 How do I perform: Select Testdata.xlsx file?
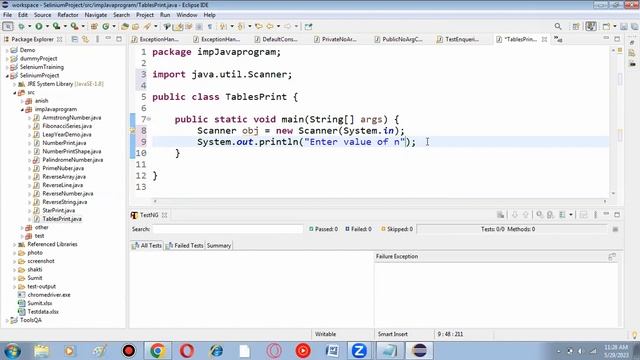[x=43, y=312]
